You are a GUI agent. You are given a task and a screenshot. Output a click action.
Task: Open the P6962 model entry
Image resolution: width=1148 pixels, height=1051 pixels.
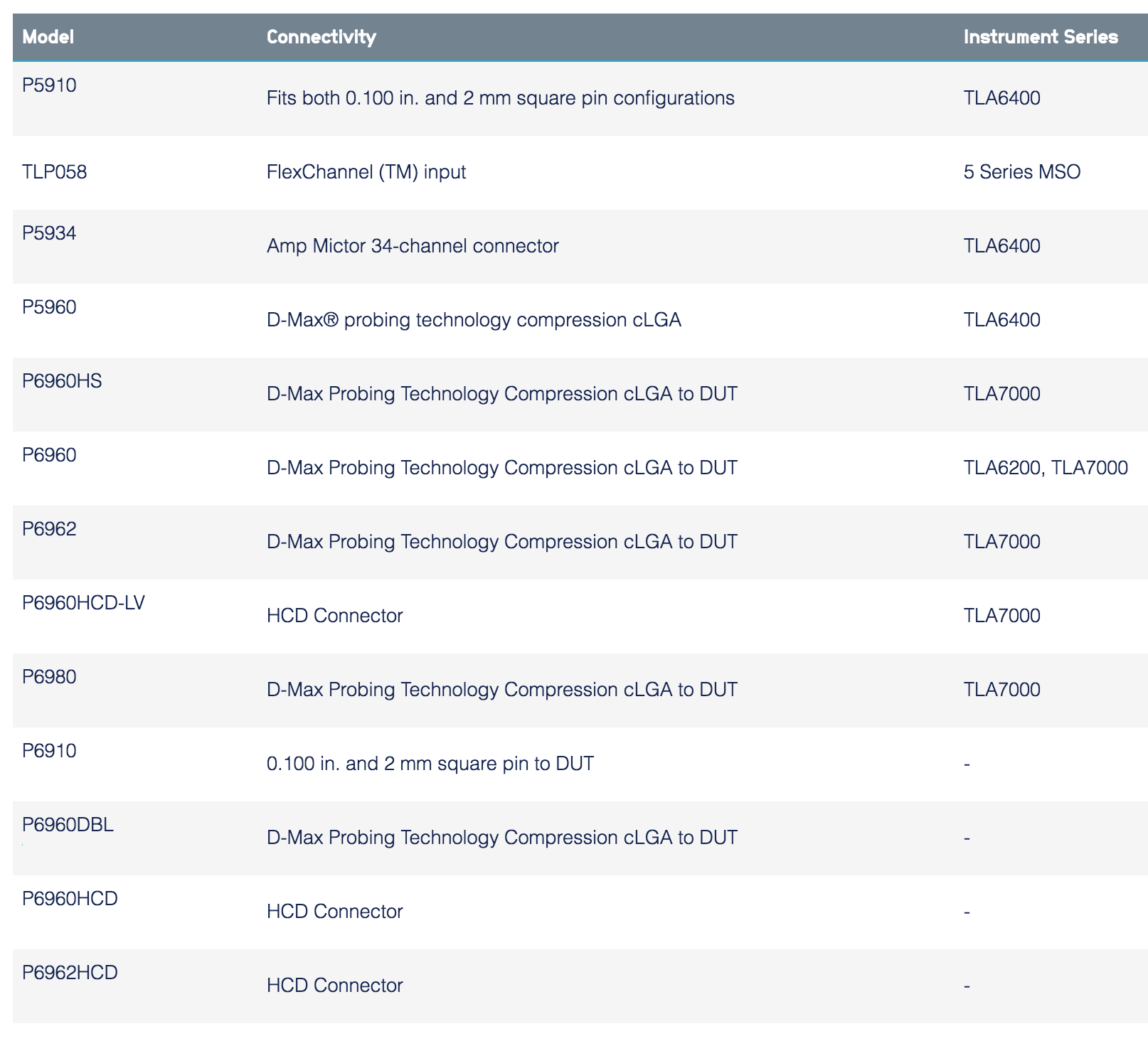(x=49, y=529)
